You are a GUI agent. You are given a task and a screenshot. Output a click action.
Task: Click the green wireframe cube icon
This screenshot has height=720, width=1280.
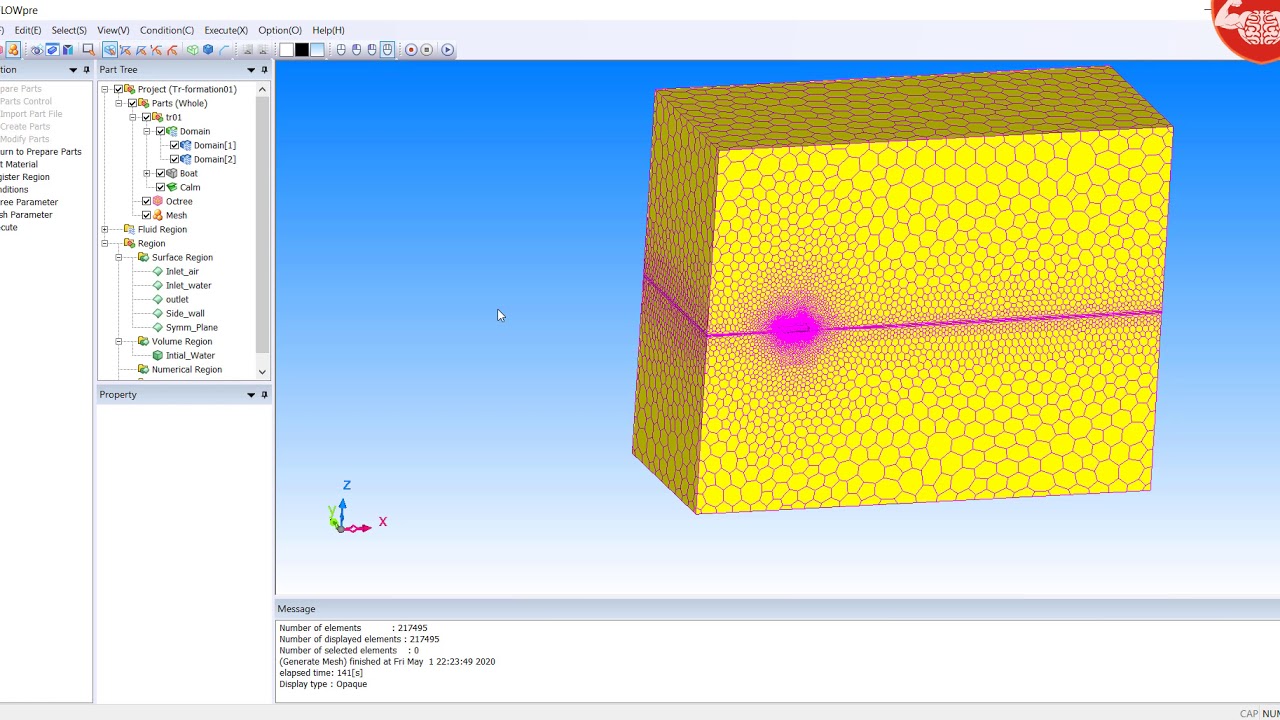[192, 50]
